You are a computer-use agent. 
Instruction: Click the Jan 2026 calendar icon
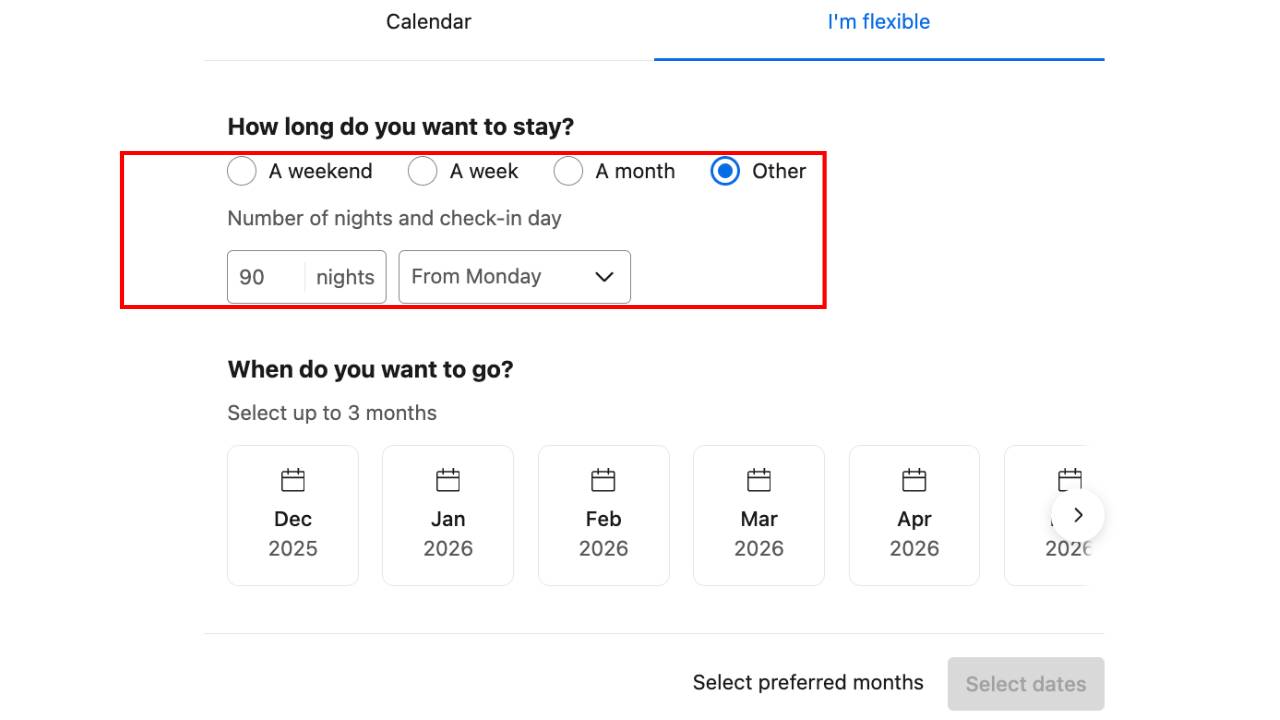(447, 479)
